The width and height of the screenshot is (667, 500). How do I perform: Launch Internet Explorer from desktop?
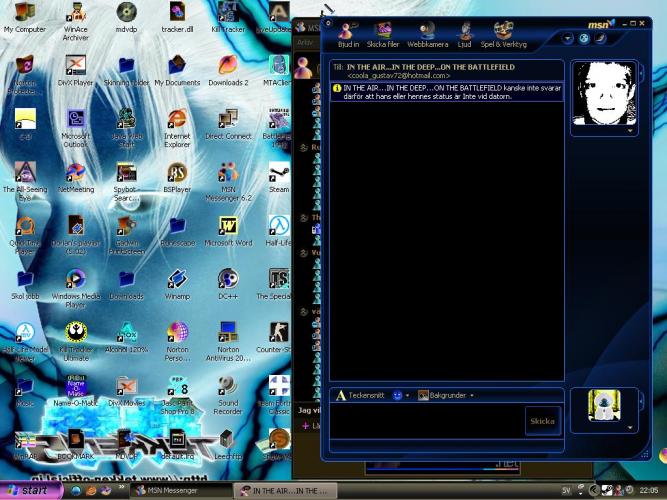(177, 129)
